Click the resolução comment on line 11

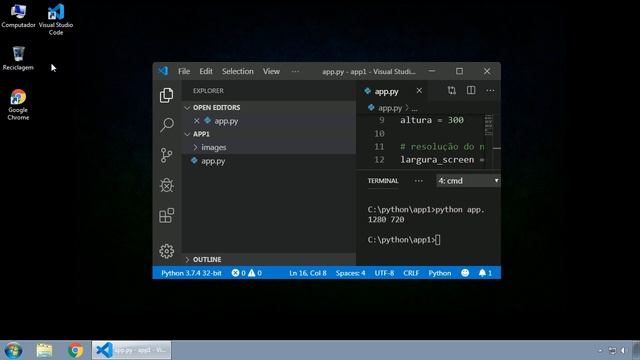[442, 147]
